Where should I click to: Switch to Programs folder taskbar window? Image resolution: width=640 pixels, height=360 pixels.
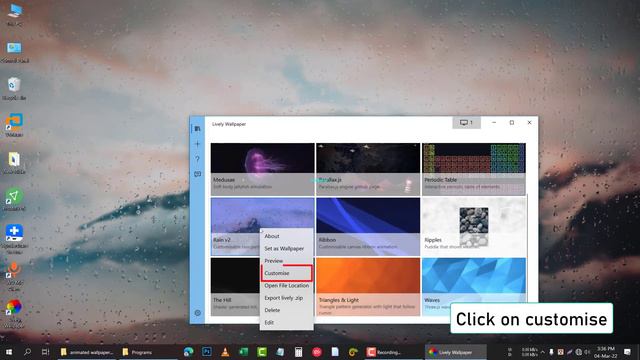(148, 352)
